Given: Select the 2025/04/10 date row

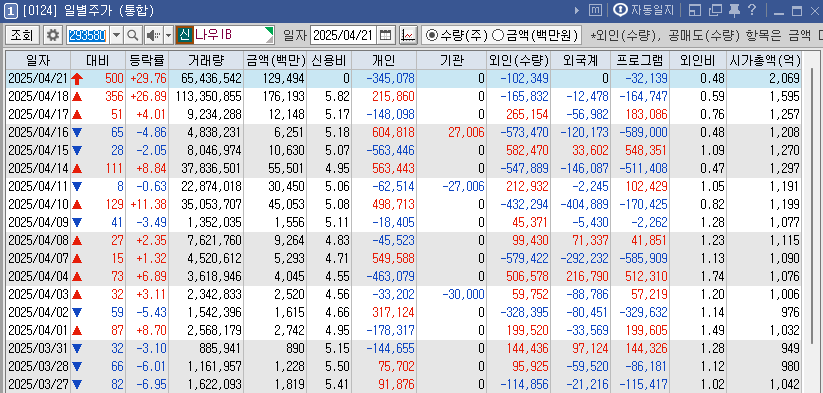Looking at the screenshot, I should pos(403,205).
